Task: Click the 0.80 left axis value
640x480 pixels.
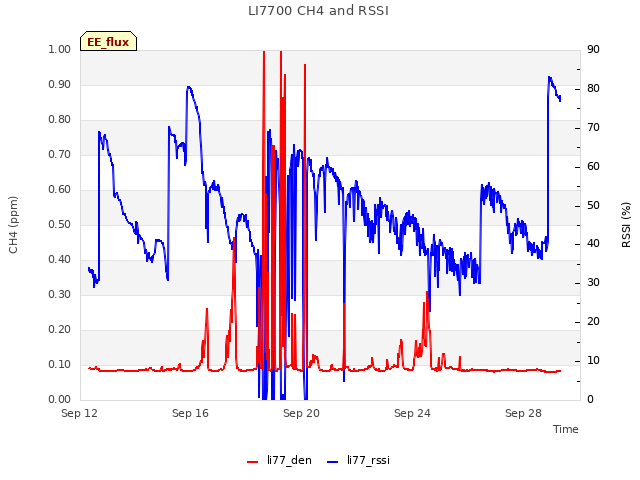Action: (x=60, y=120)
